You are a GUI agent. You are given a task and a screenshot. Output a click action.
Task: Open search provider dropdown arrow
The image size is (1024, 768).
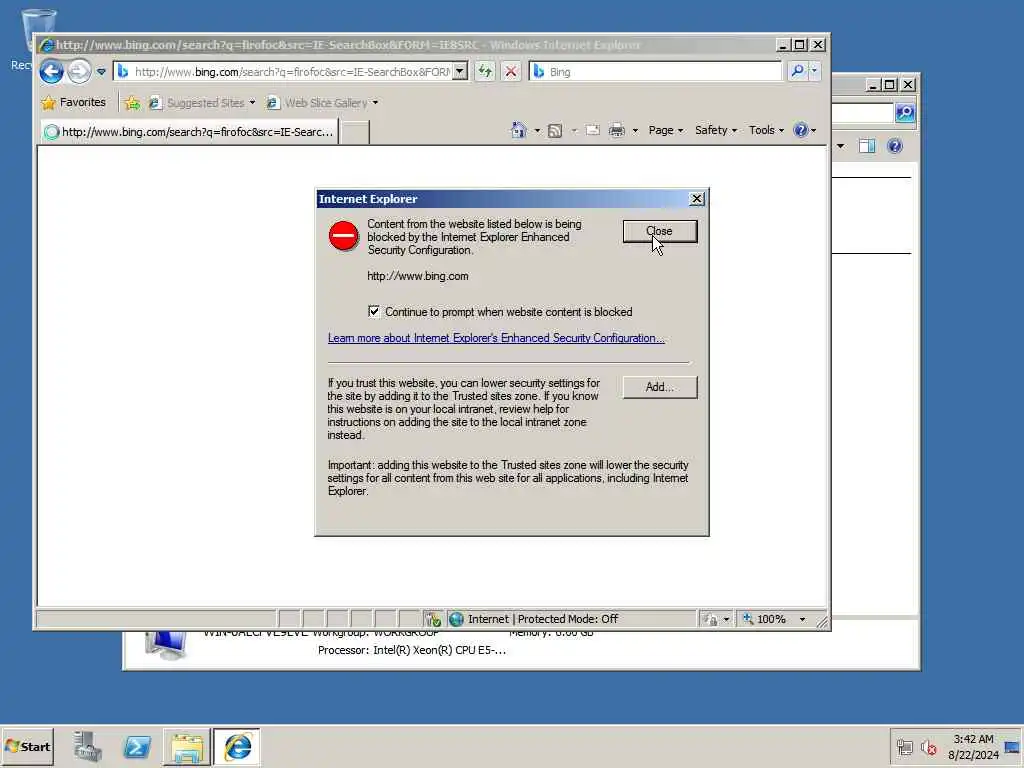pyautogui.click(x=814, y=71)
